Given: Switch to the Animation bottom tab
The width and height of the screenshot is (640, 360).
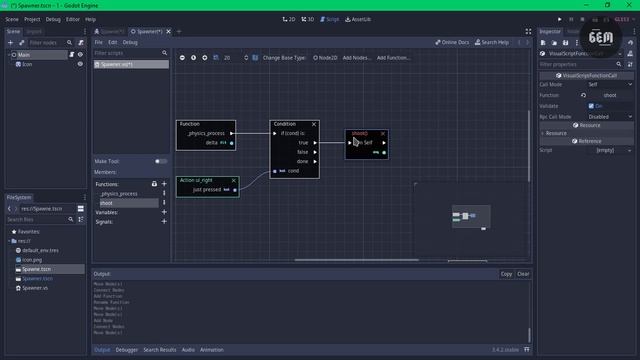Looking at the screenshot, I should [x=212, y=350].
